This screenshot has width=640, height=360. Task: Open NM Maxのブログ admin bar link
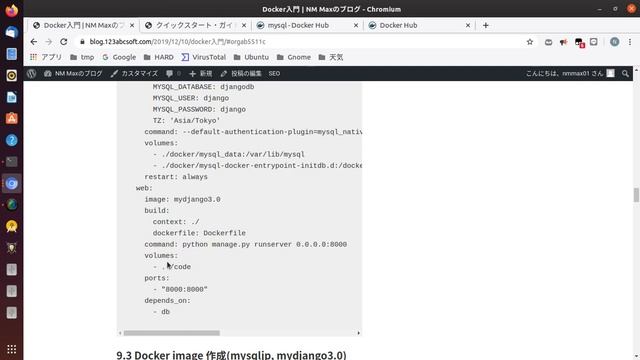(x=73, y=73)
